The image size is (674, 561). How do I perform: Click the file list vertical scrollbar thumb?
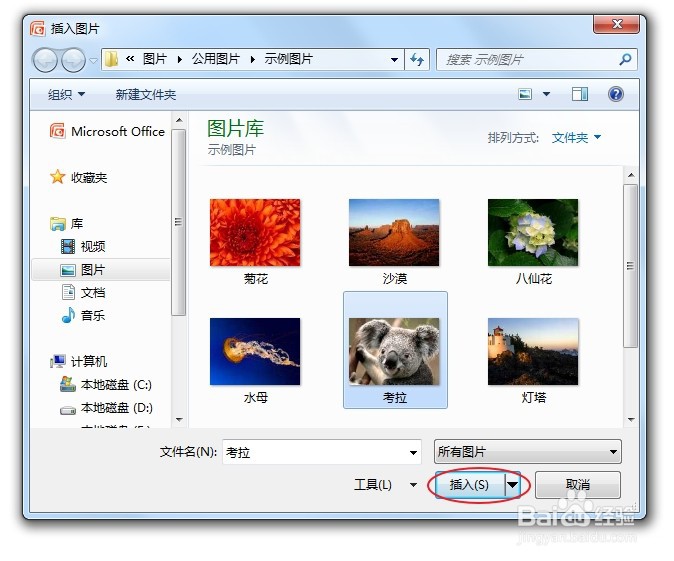(x=631, y=266)
